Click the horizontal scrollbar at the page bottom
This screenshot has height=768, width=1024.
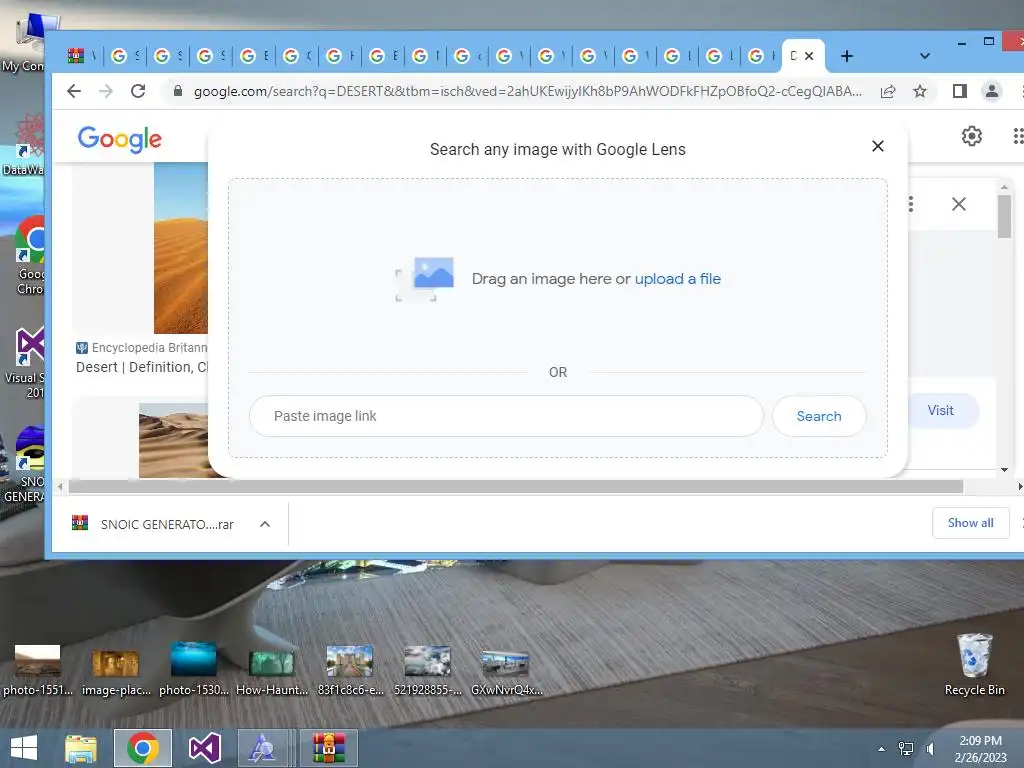coord(515,487)
